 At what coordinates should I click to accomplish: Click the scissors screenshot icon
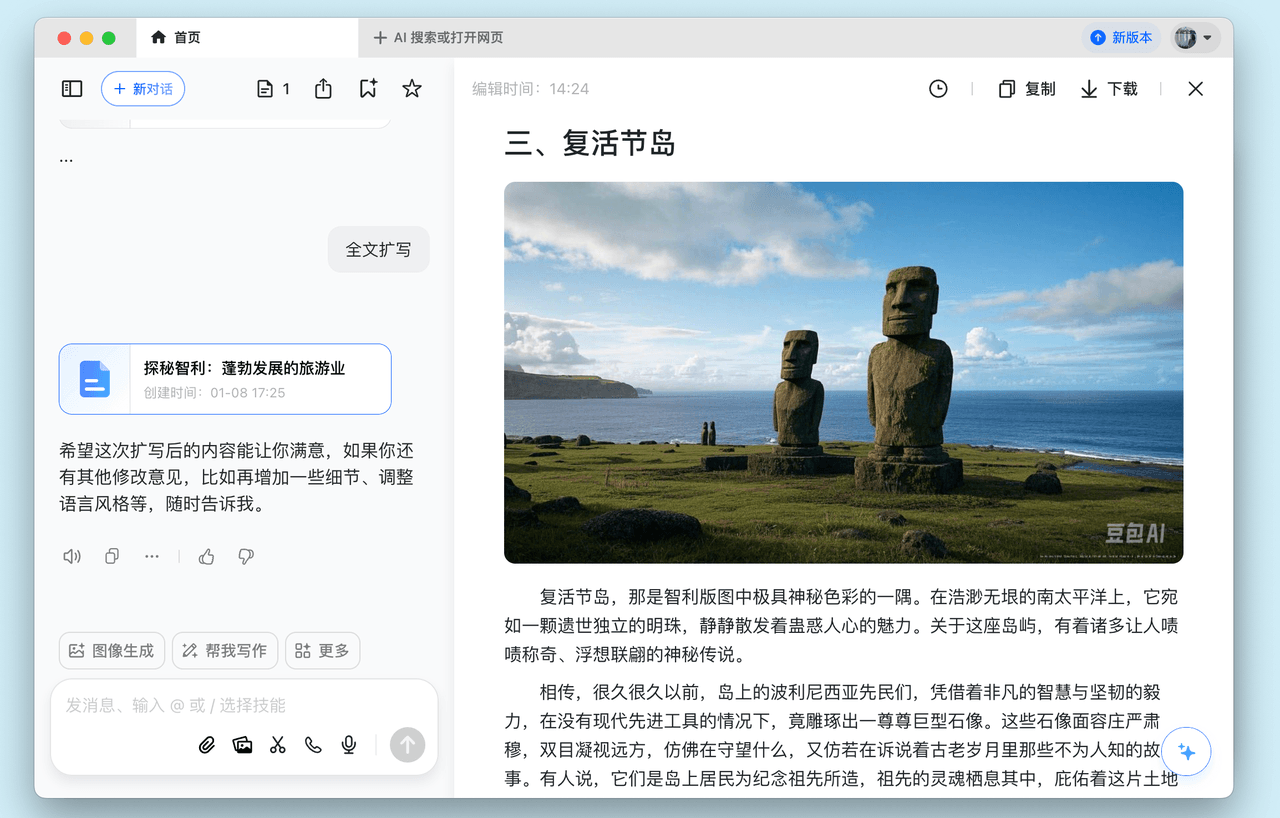[x=278, y=745]
